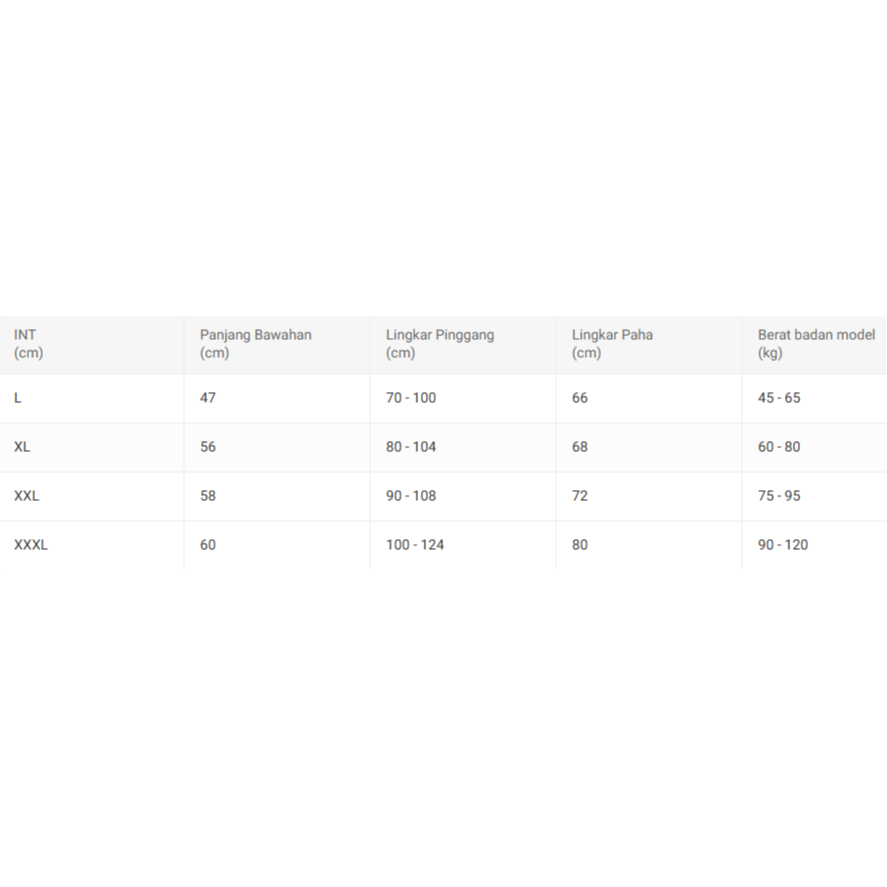
Task: Click the Panjang Bawahan (cm) header
Action: point(255,344)
